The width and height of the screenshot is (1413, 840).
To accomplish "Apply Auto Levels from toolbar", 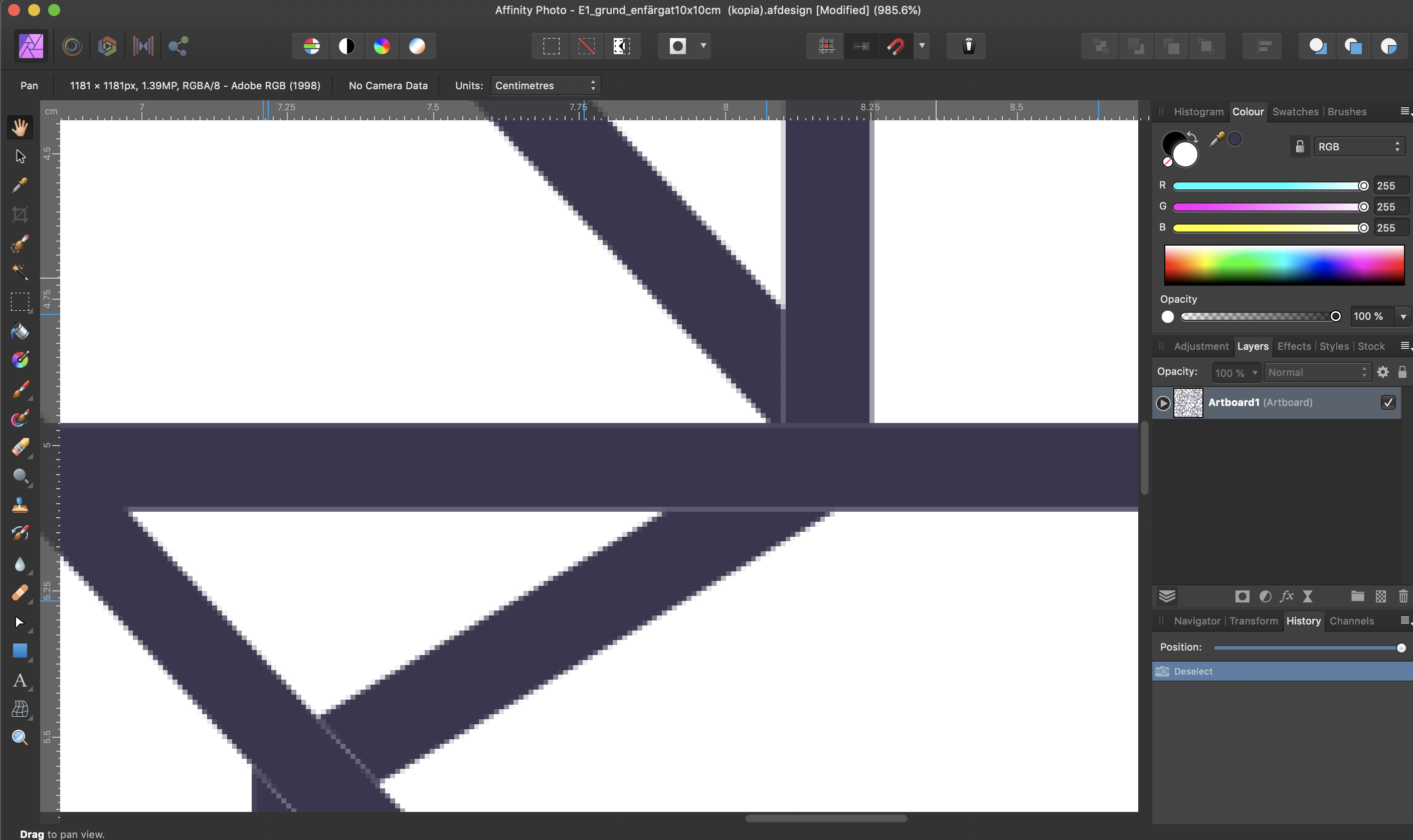I will click(x=311, y=46).
